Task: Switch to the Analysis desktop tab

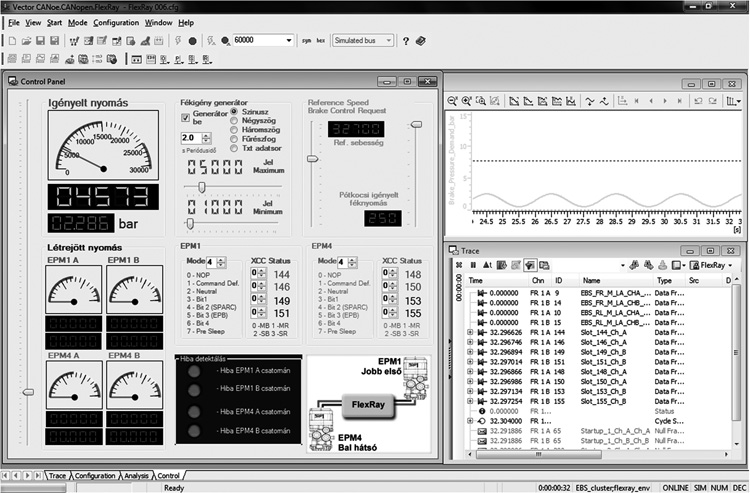Action: click(136, 475)
